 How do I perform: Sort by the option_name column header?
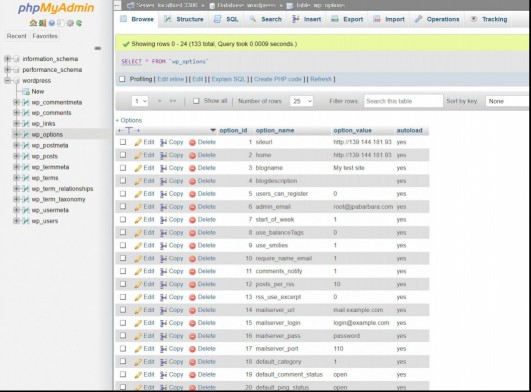(275, 131)
